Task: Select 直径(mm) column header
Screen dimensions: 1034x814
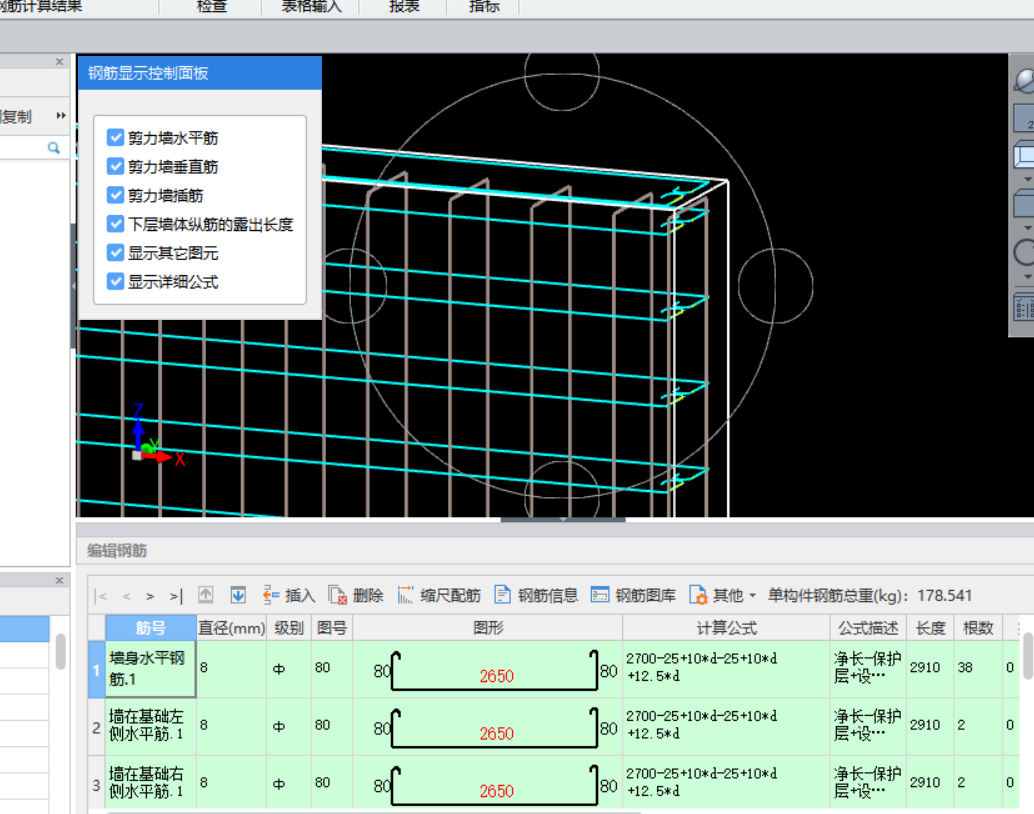Action: 231,628
